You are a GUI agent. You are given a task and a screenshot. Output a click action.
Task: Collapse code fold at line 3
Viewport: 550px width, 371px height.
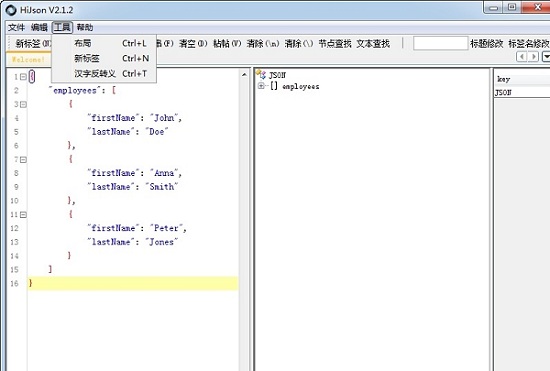point(23,104)
